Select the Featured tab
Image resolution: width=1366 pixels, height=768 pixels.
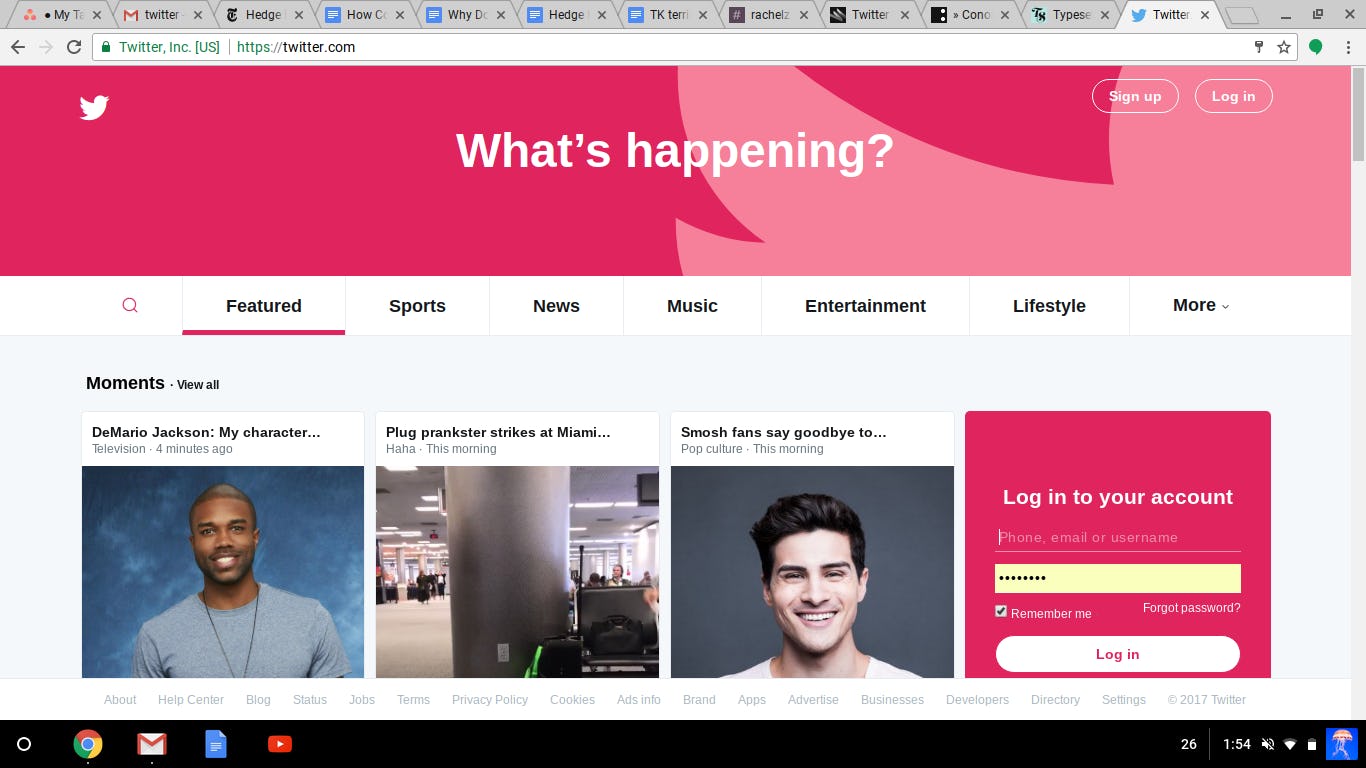click(x=264, y=306)
